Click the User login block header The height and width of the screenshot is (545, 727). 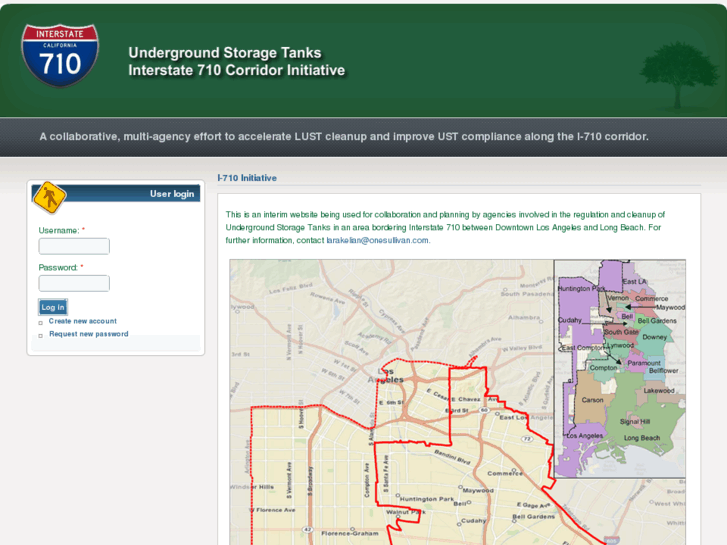pyautogui.click(x=116, y=194)
